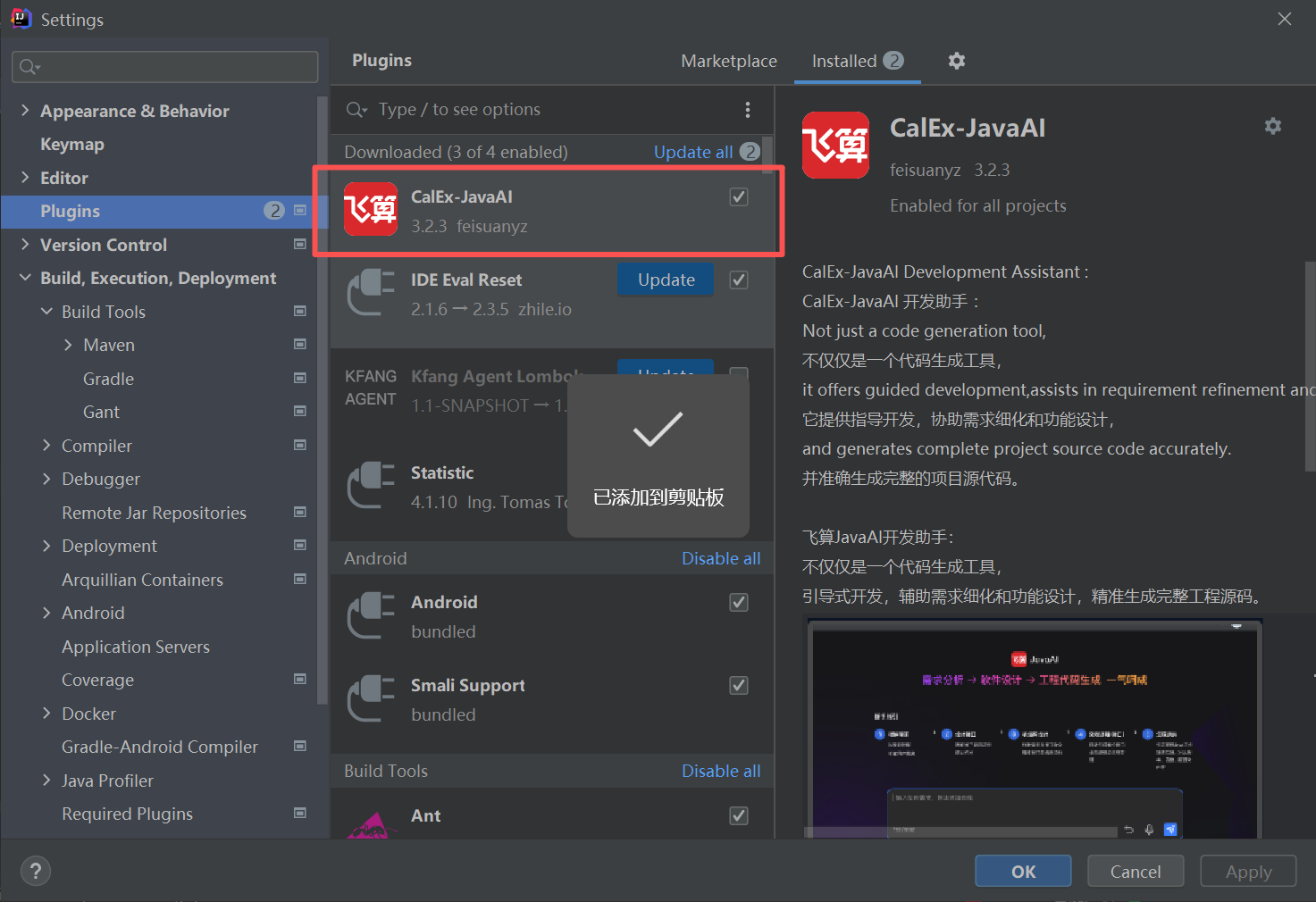This screenshot has width=1316, height=902.
Task: Click the three-dot menu in plugin search bar
Action: [x=747, y=110]
